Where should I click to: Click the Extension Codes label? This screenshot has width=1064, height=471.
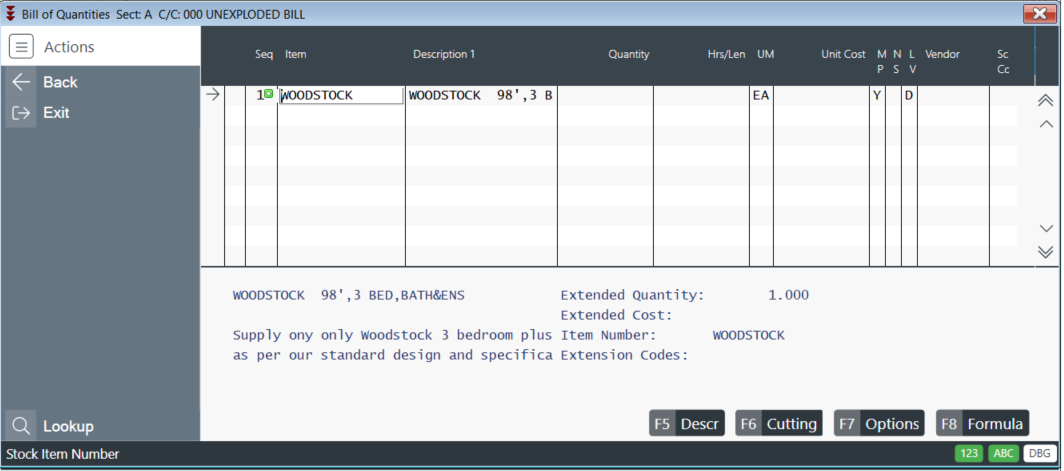click(x=624, y=355)
